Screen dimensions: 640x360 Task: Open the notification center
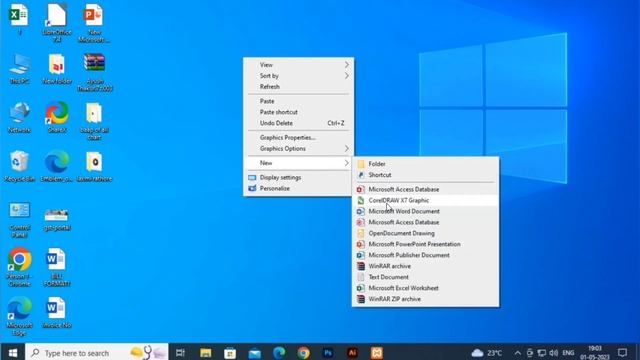click(x=622, y=353)
